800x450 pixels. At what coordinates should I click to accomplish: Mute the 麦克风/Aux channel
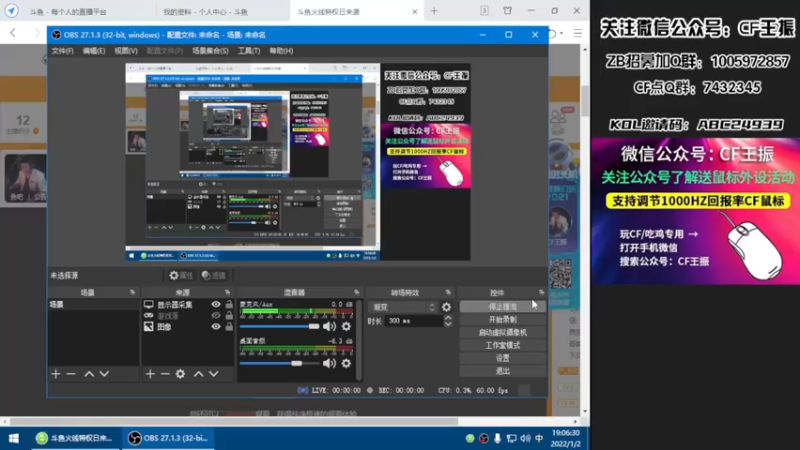tap(329, 326)
